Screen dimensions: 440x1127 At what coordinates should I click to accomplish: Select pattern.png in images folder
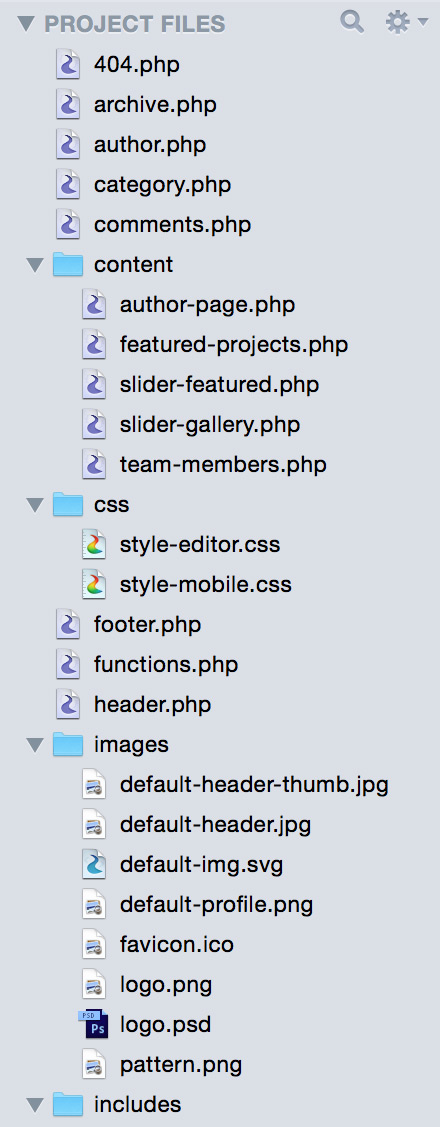pyautogui.click(x=181, y=1064)
